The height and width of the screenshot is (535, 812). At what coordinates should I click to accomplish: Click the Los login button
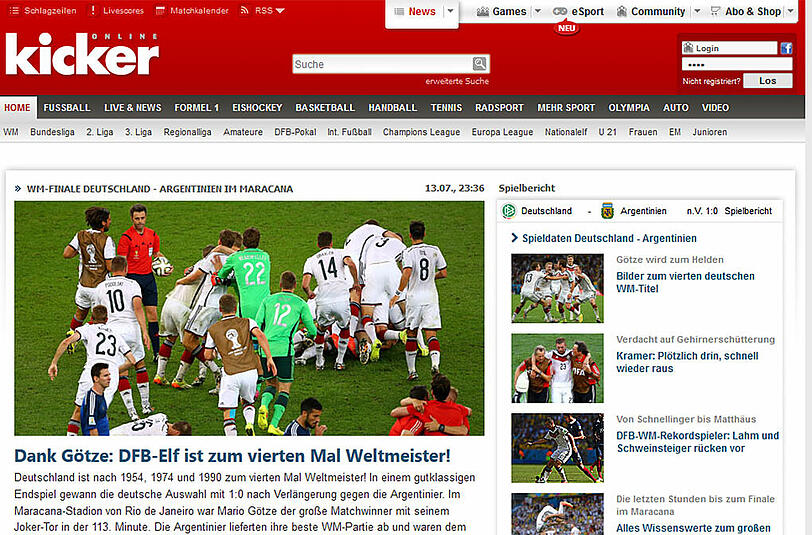click(x=767, y=81)
